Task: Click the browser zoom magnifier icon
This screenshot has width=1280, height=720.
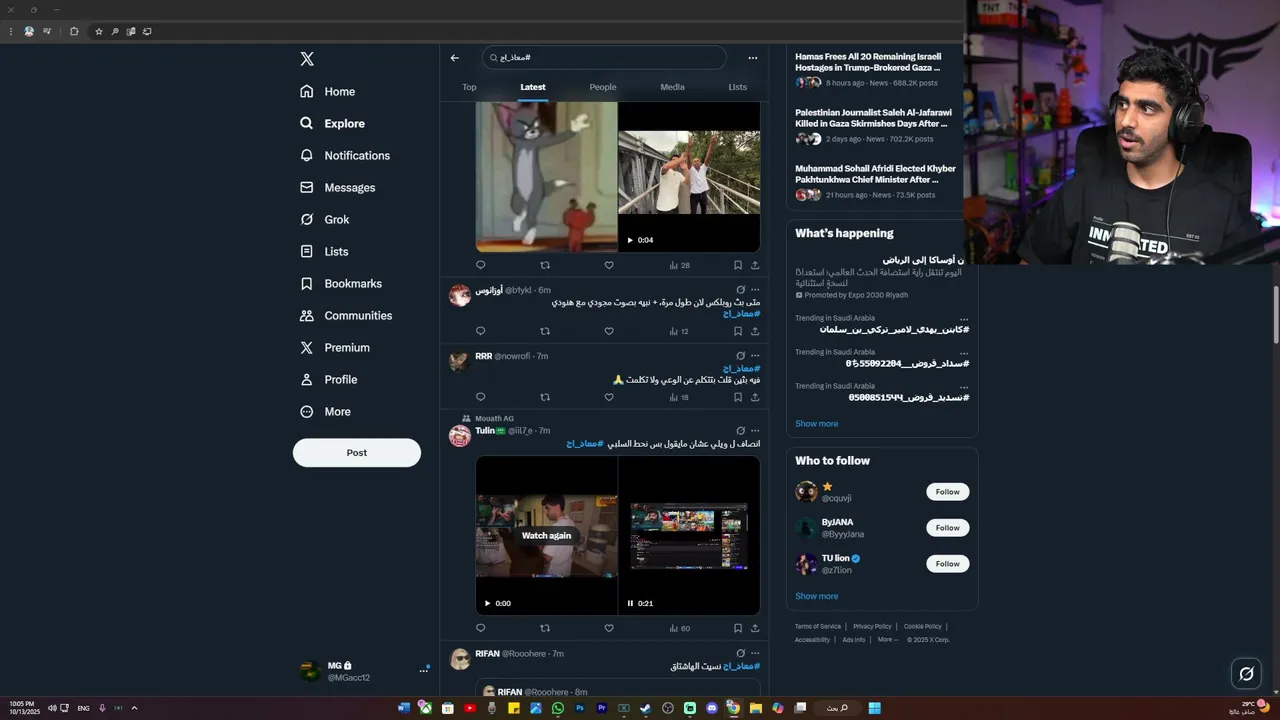Action: click(x=115, y=31)
